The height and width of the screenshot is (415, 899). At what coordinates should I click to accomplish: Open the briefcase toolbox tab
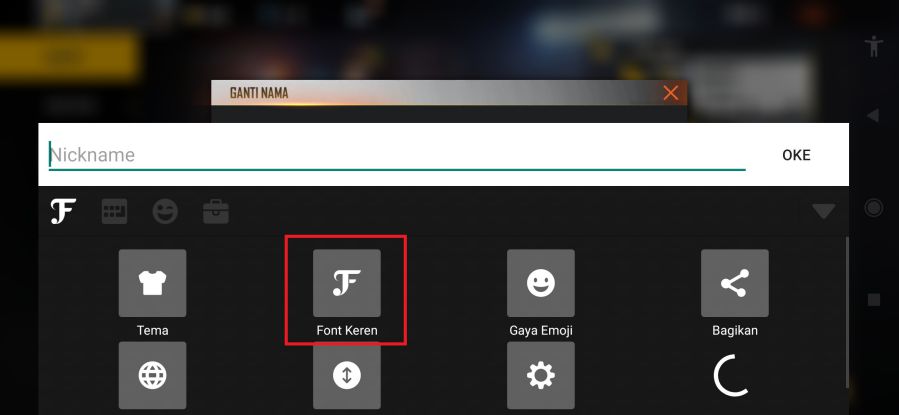(x=216, y=212)
